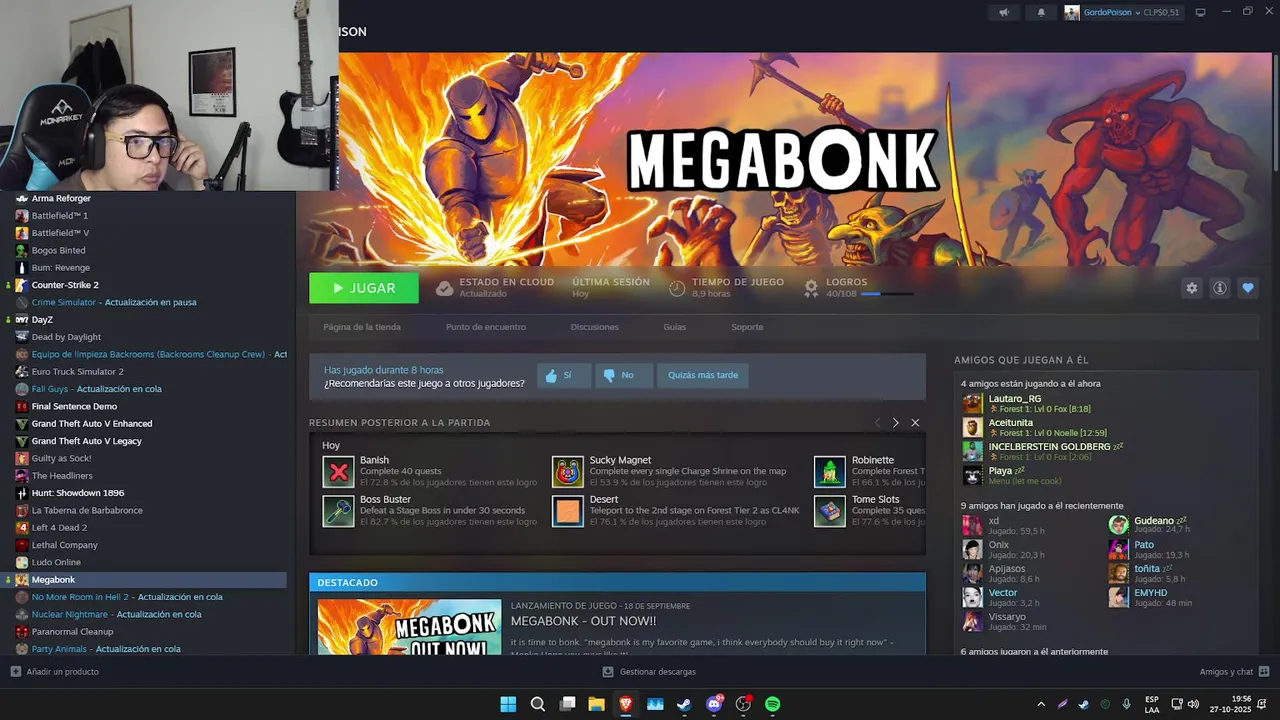Go to next post-game summary page
The image size is (1280, 720).
click(895, 423)
